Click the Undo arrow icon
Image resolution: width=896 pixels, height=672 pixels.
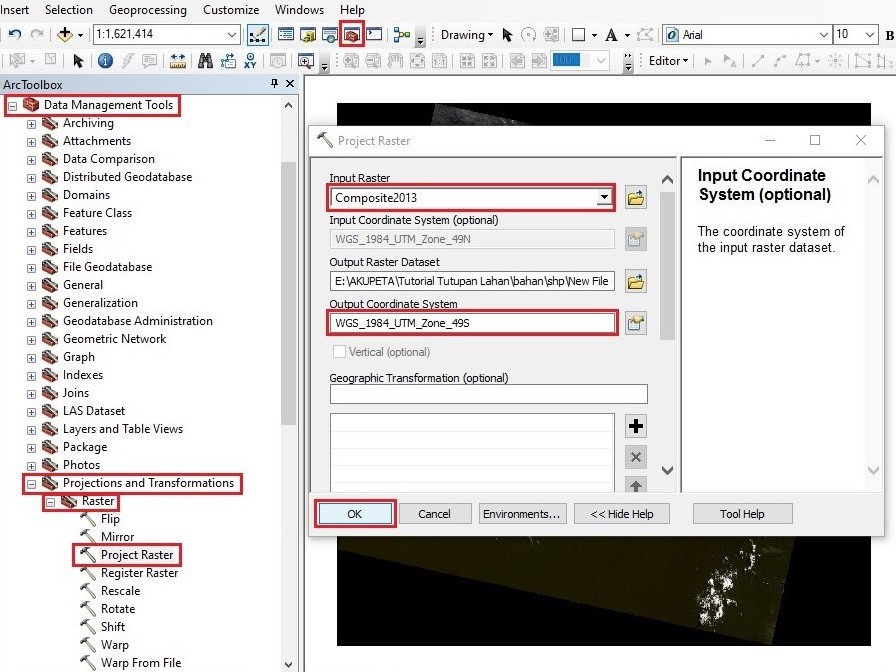pos(15,34)
